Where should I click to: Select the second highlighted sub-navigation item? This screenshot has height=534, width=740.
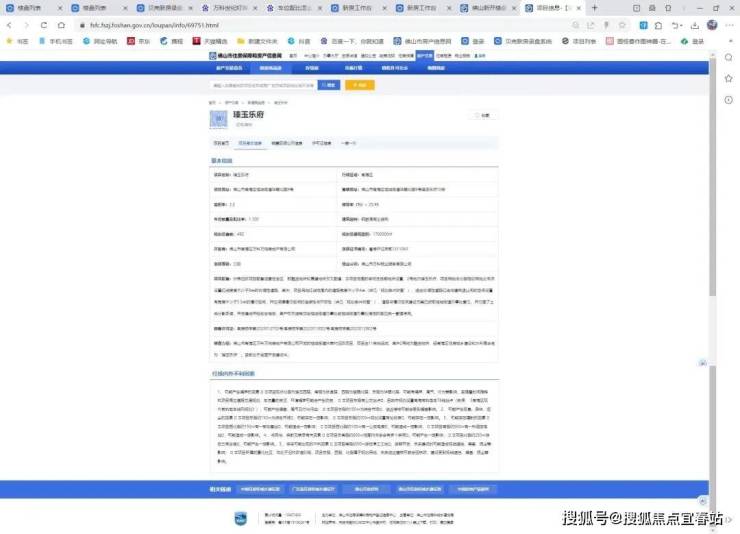[271, 68]
